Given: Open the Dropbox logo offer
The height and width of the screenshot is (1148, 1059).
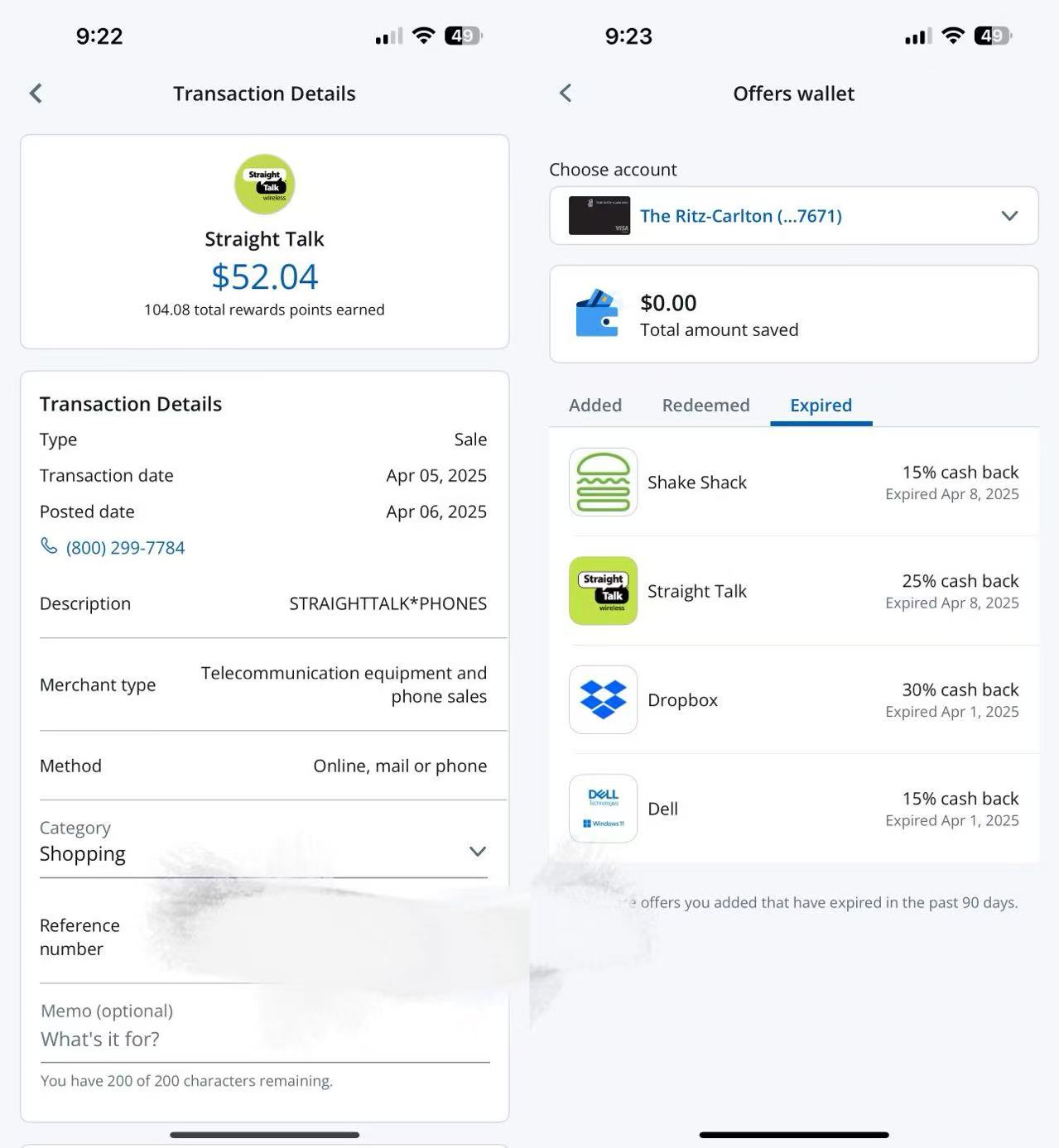Looking at the screenshot, I should (x=603, y=699).
